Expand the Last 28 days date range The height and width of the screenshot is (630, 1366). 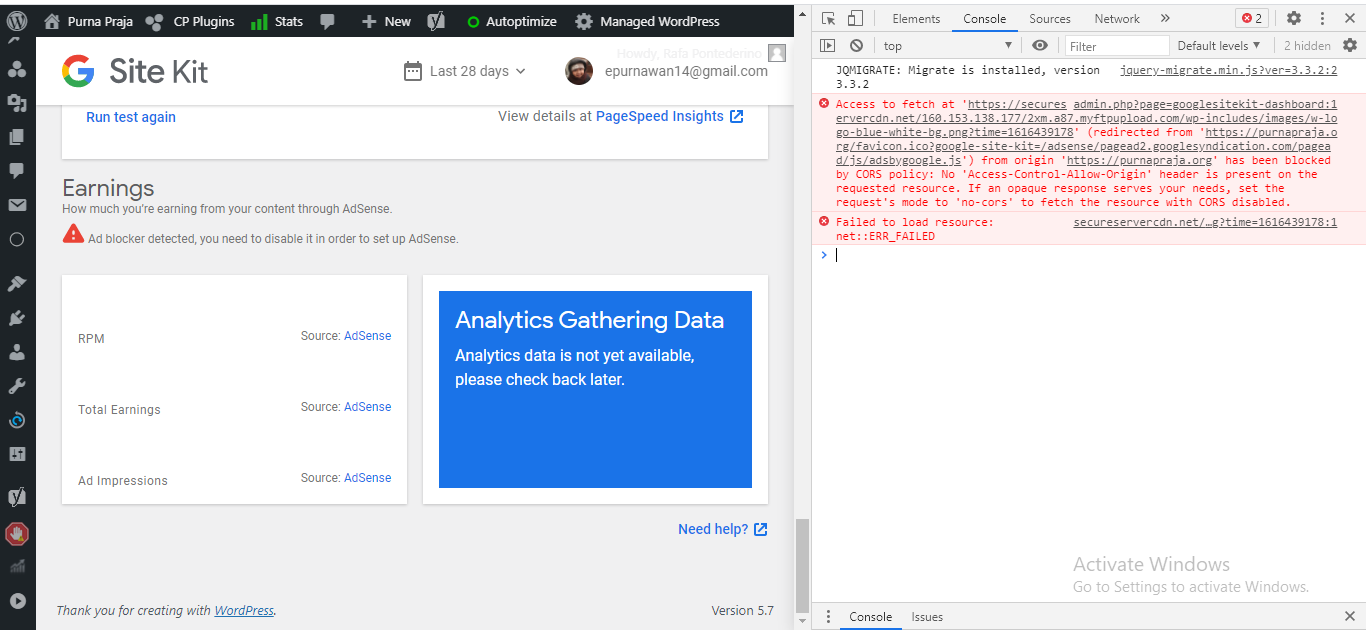(x=465, y=71)
